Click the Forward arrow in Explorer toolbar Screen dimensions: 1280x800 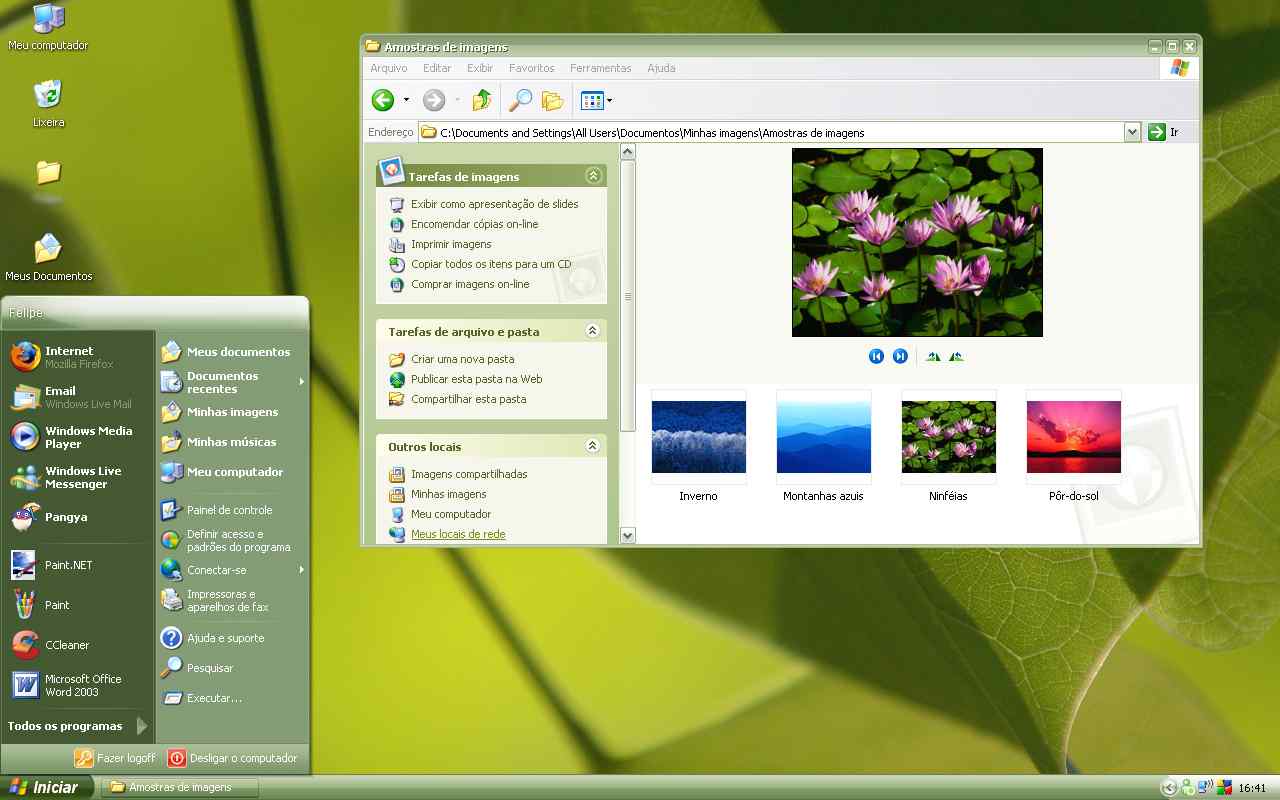point(434,100)
